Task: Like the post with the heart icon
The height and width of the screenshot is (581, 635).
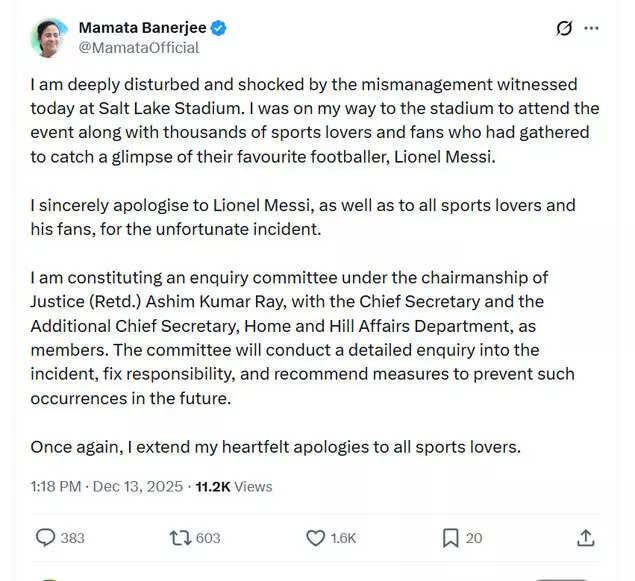Action: coord(315,537)
